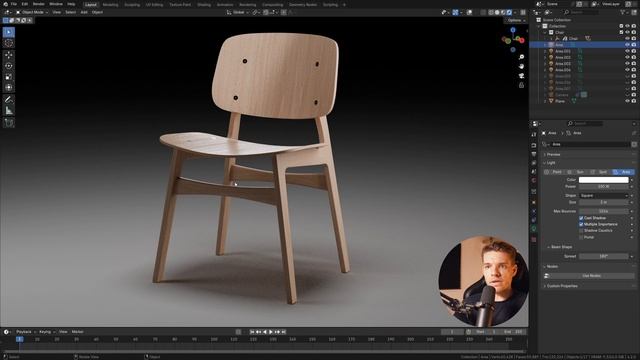
Task: Switch to the UV Editing workspace tab
Action: tap(154, 4)
